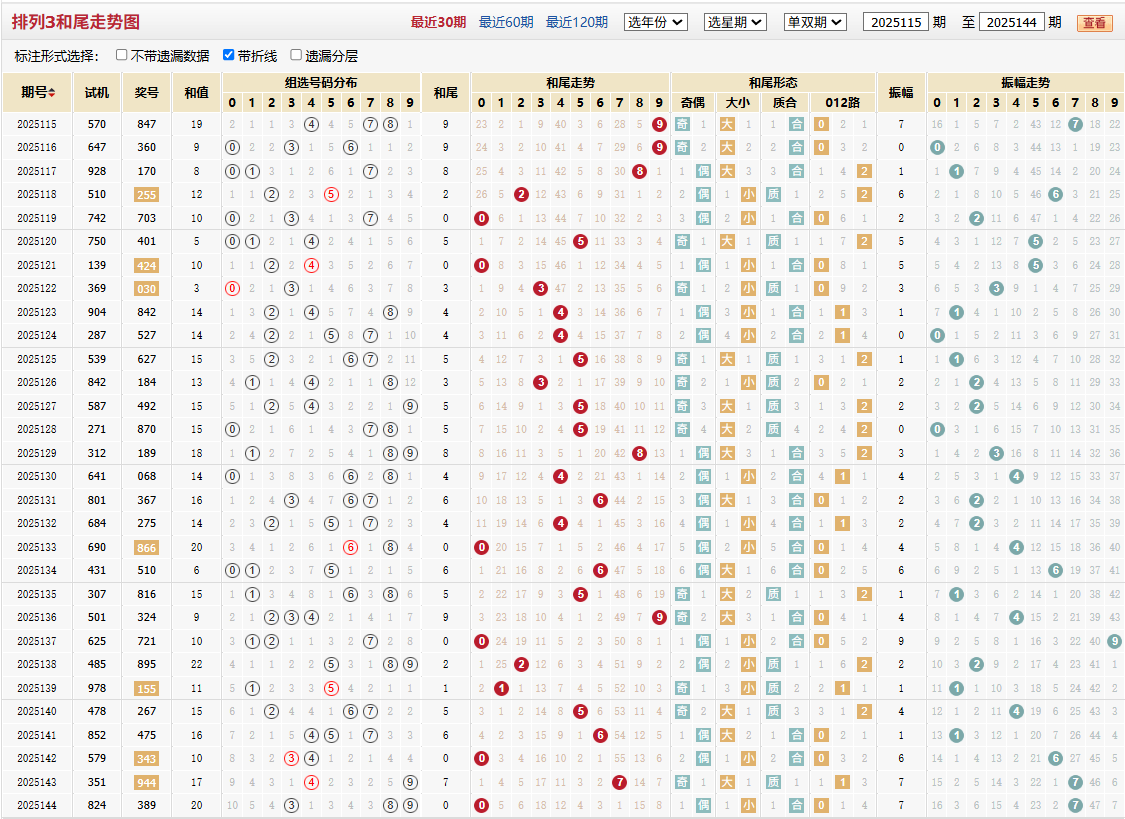The image size is (1125, 819).
Task: Select 最近120期 link
Action: pos(577,22)
